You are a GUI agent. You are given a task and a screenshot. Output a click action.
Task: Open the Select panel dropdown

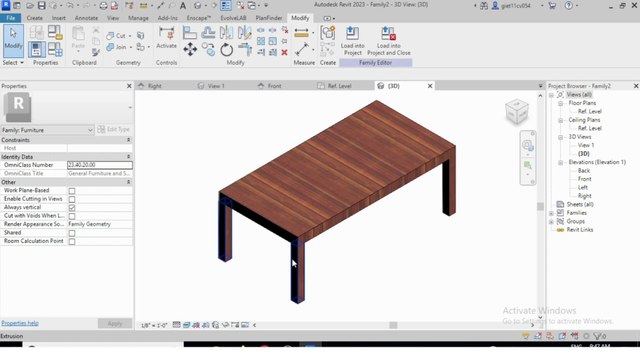pyautogui.click(x=13, y=62)
